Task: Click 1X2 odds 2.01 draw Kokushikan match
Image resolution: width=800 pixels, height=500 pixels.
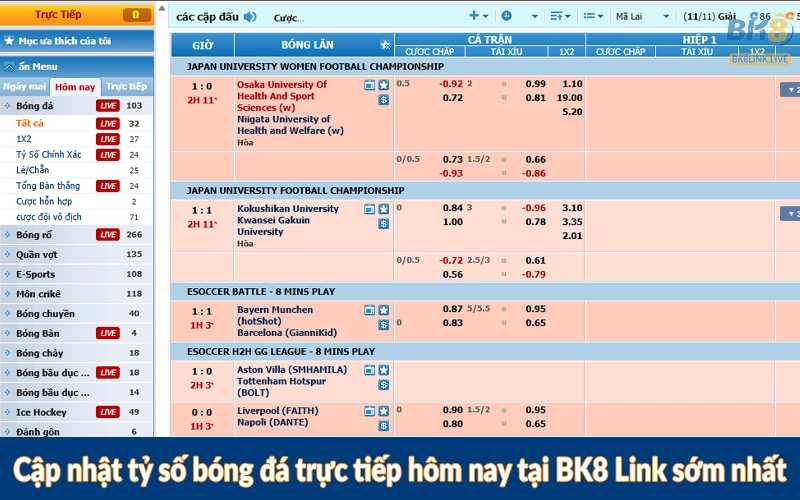Action: click(572, 236)
